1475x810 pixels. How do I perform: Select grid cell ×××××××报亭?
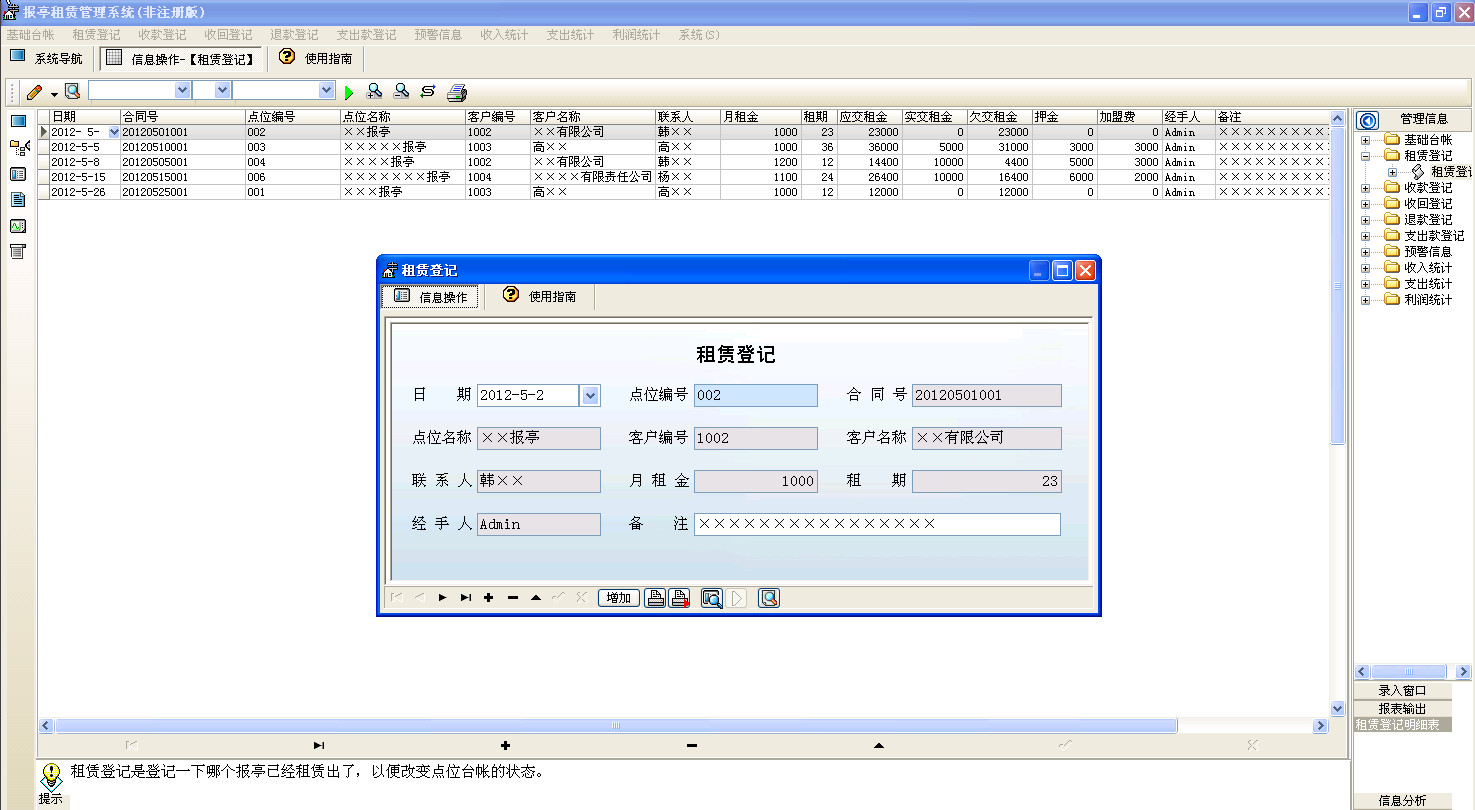click(403, 177)
